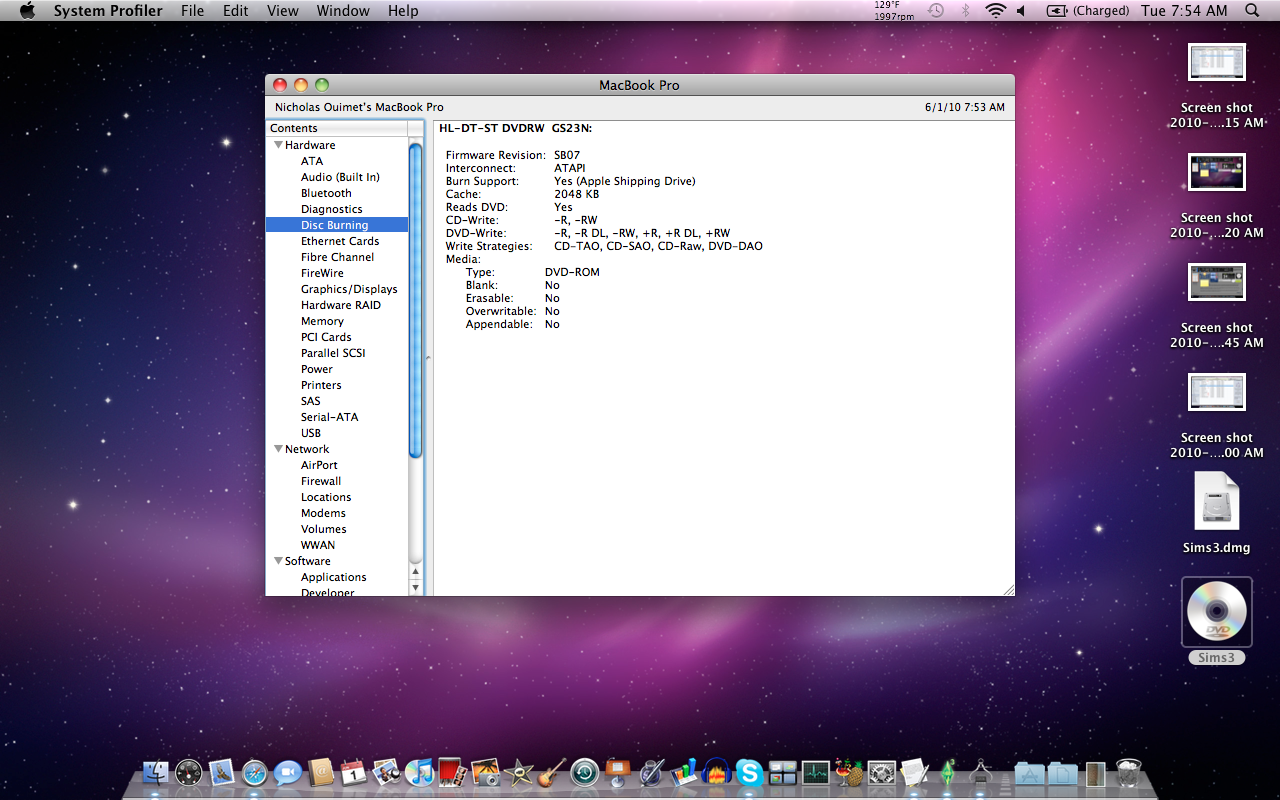This screenshot has width=1280, height=800.
Task: Open the Edit menu
Action: point(236,11)
